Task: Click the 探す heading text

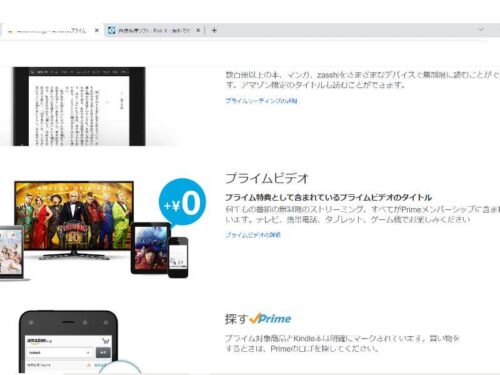Action: [x=236, y=319]
